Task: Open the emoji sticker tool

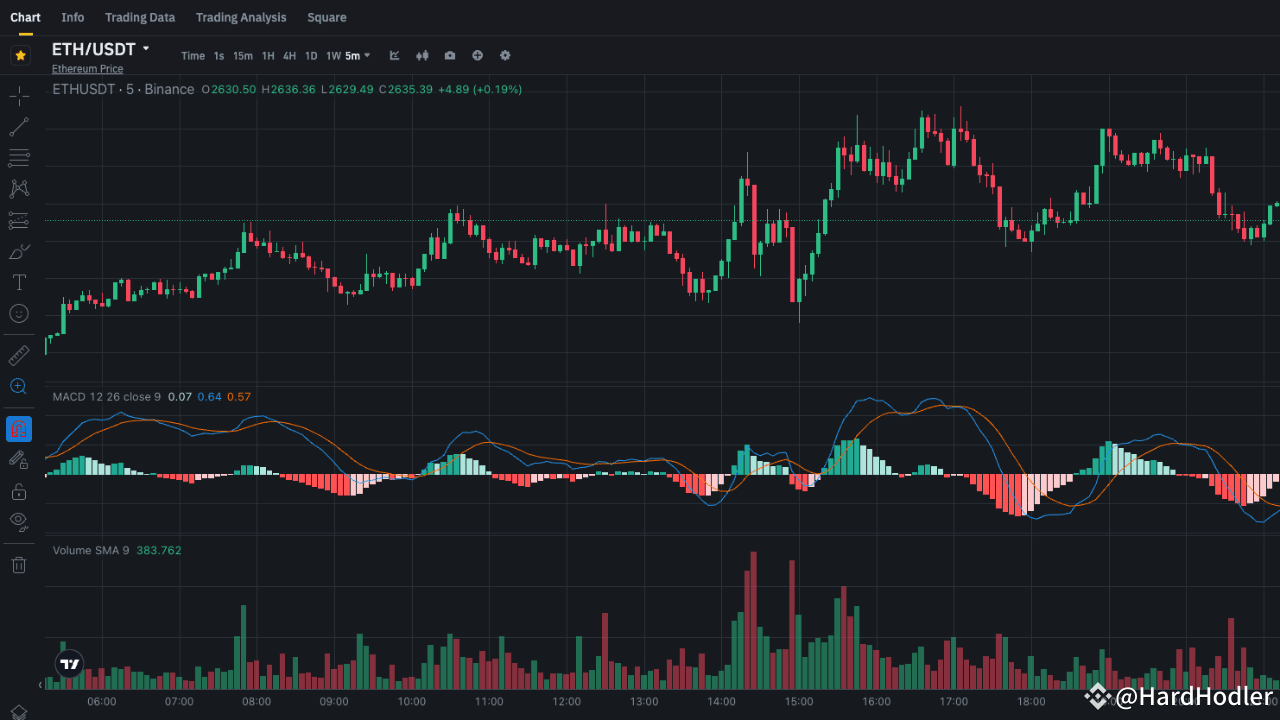Action: [x=18, y=313]
